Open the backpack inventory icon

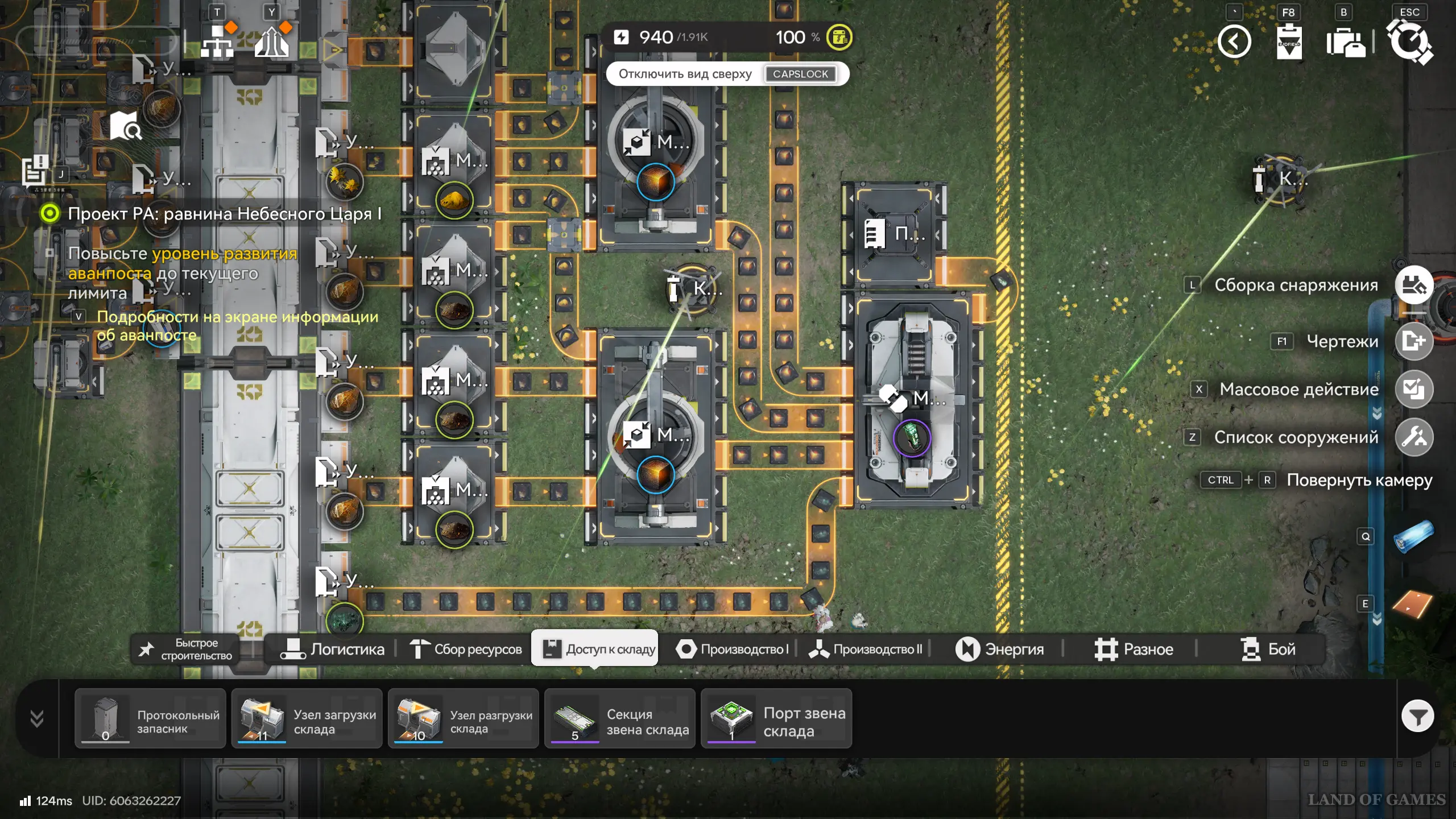(x=1346, y=42)
